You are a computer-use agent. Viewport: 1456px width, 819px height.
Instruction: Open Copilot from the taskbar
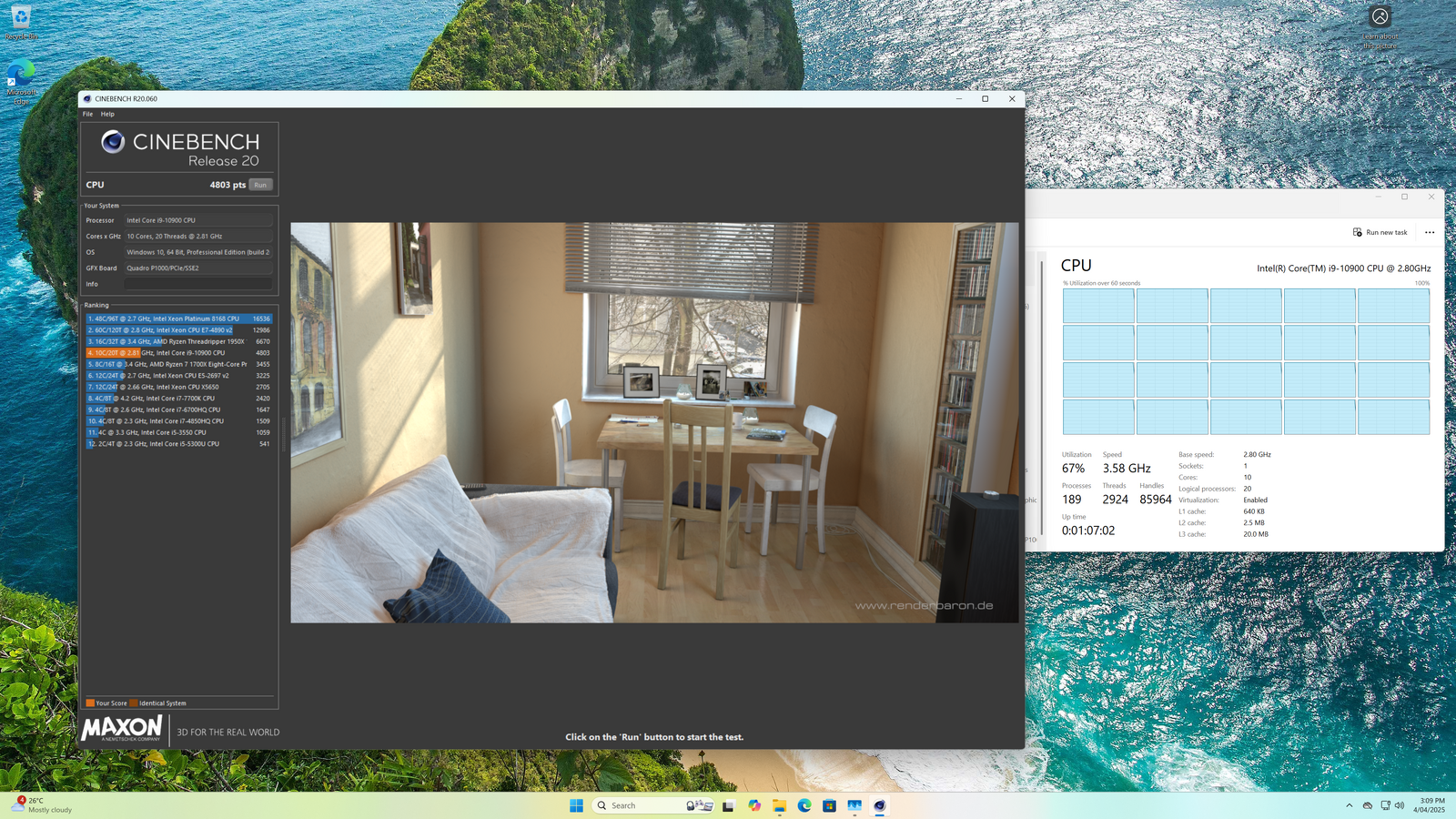[754, 805]
